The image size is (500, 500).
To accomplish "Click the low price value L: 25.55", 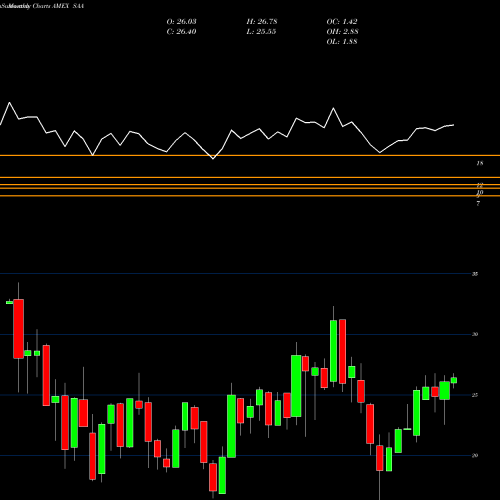I will [x=262, y=32].
